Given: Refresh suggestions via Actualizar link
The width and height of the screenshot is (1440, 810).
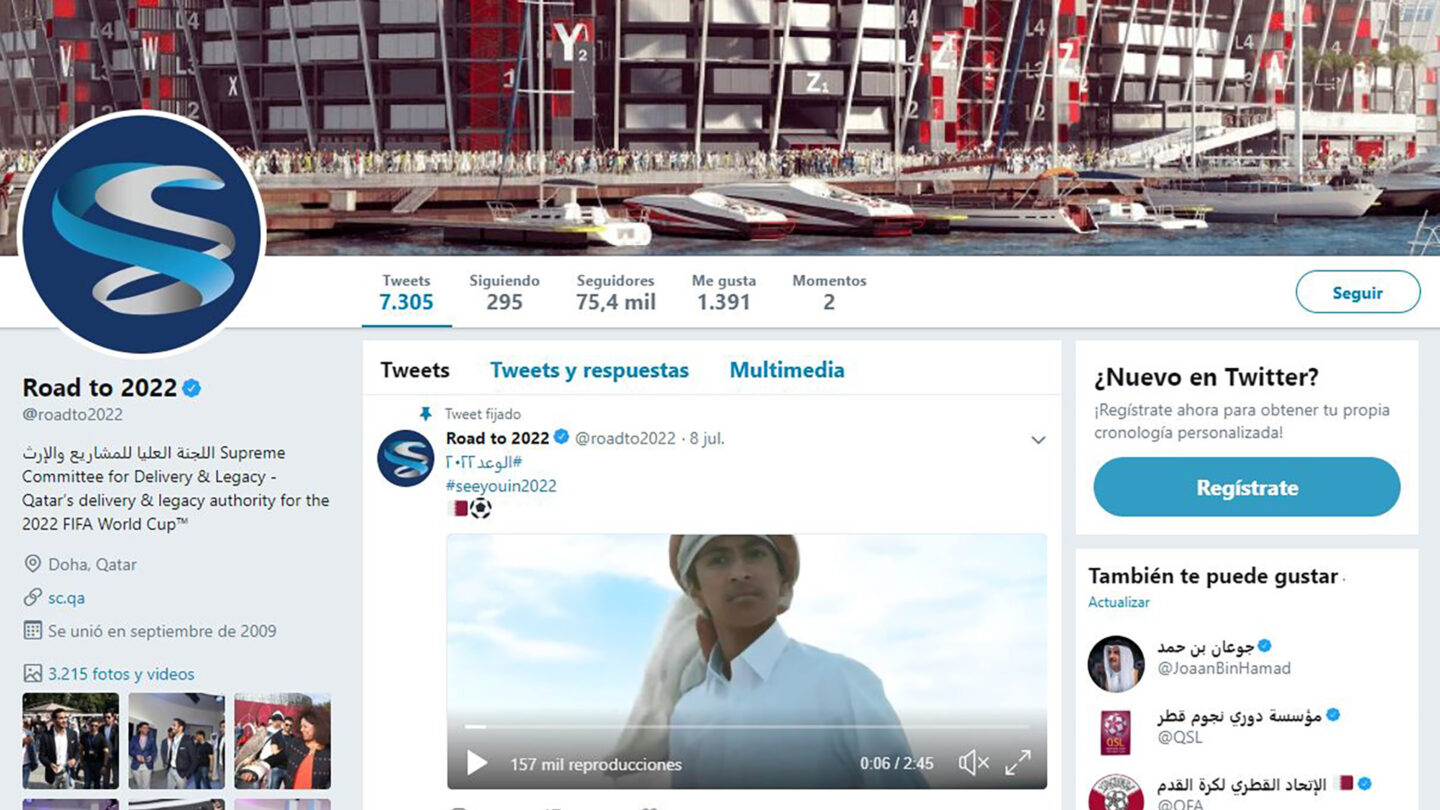Looking at the screenshot, I should 1119,602.
